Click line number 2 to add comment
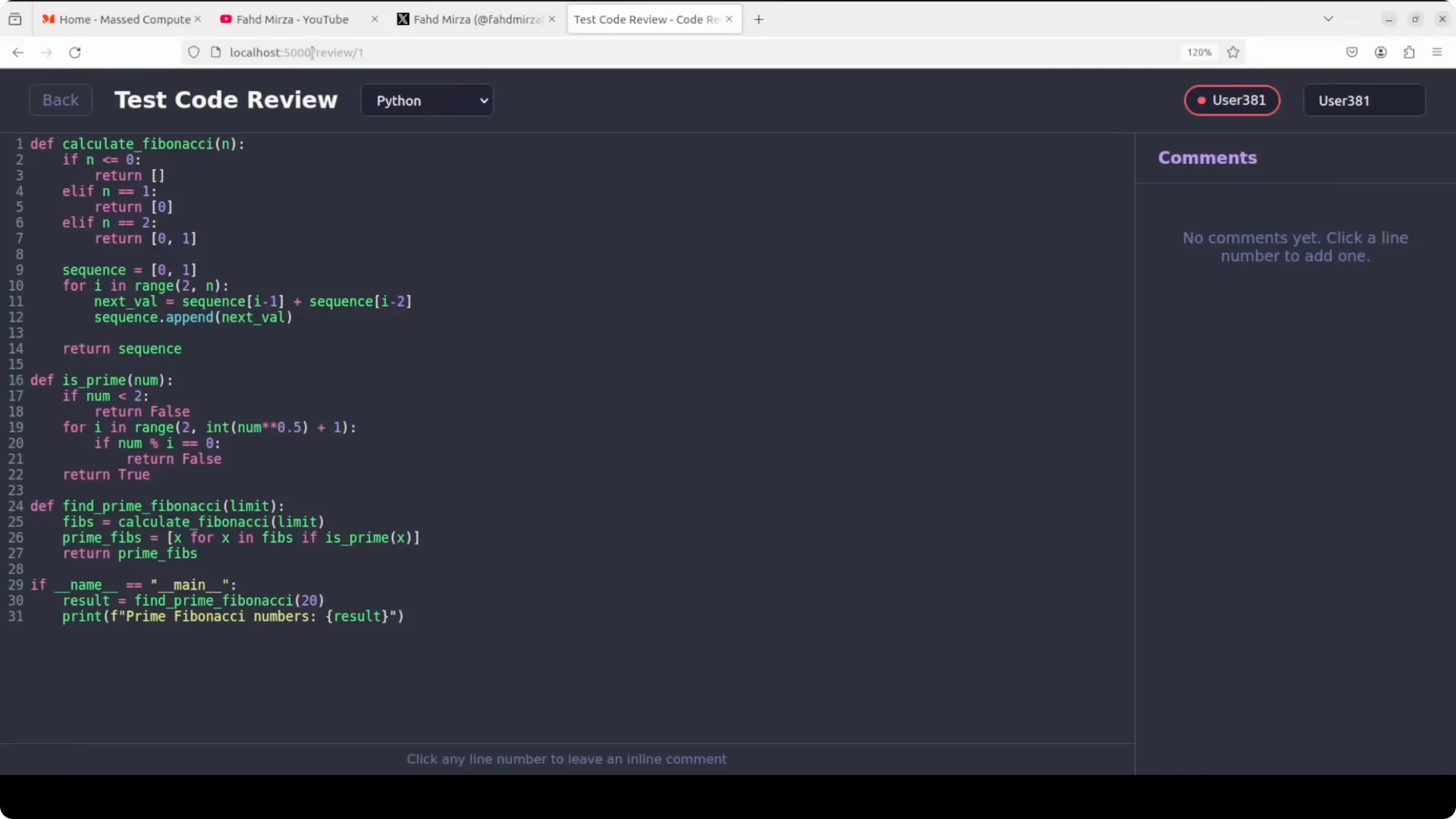This screenshot has height=819, width=1456. (x=20, y=160)
